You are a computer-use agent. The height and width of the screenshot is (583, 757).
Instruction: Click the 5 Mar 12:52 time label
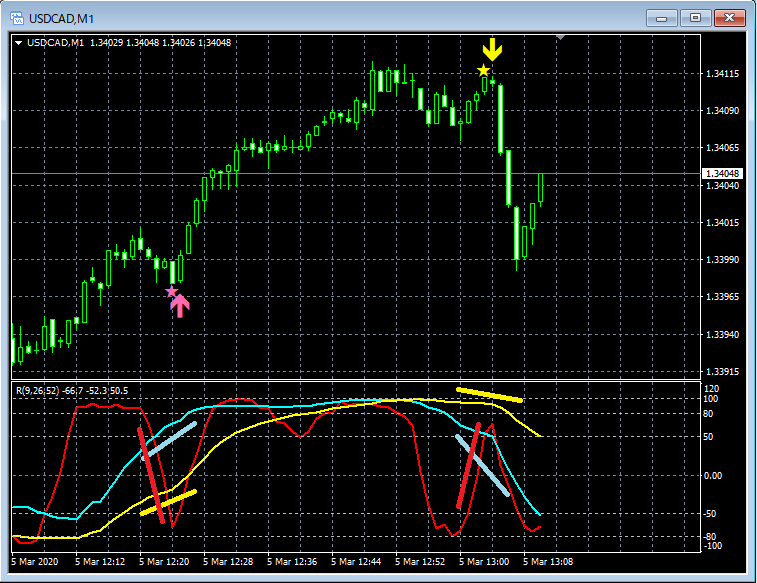420,562
